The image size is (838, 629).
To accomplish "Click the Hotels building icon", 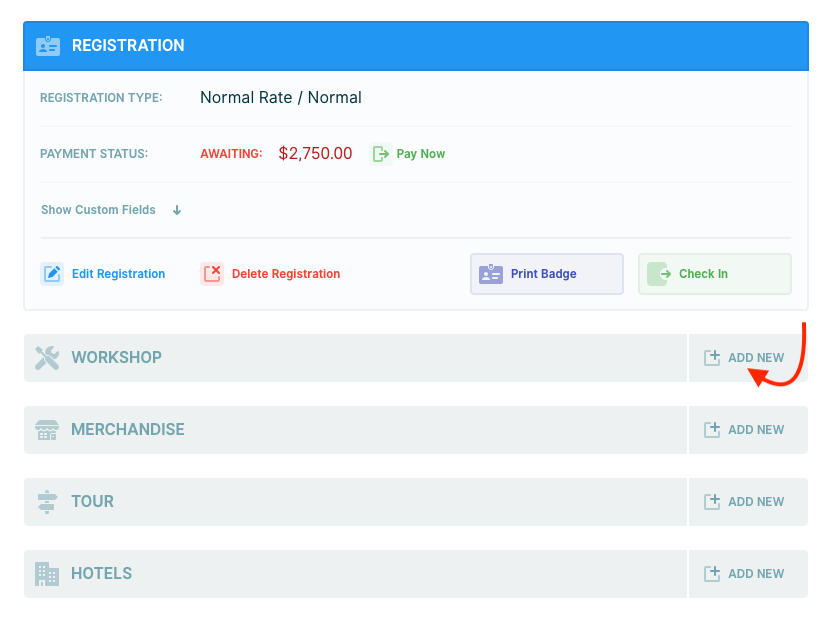I will [x=47, y=574].
